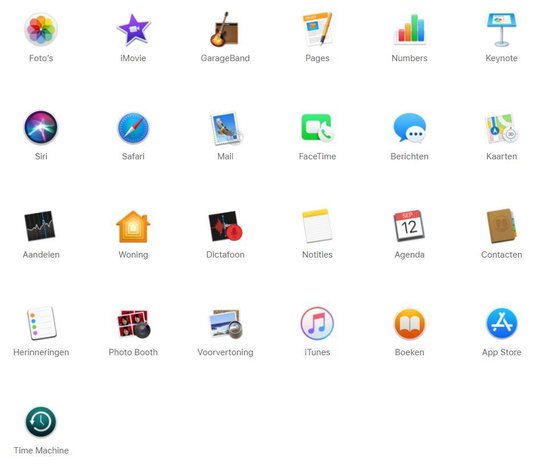The height and width of the screenshot is (466, 550).
Task: Select the "Contacten" label
Action: 502,255
